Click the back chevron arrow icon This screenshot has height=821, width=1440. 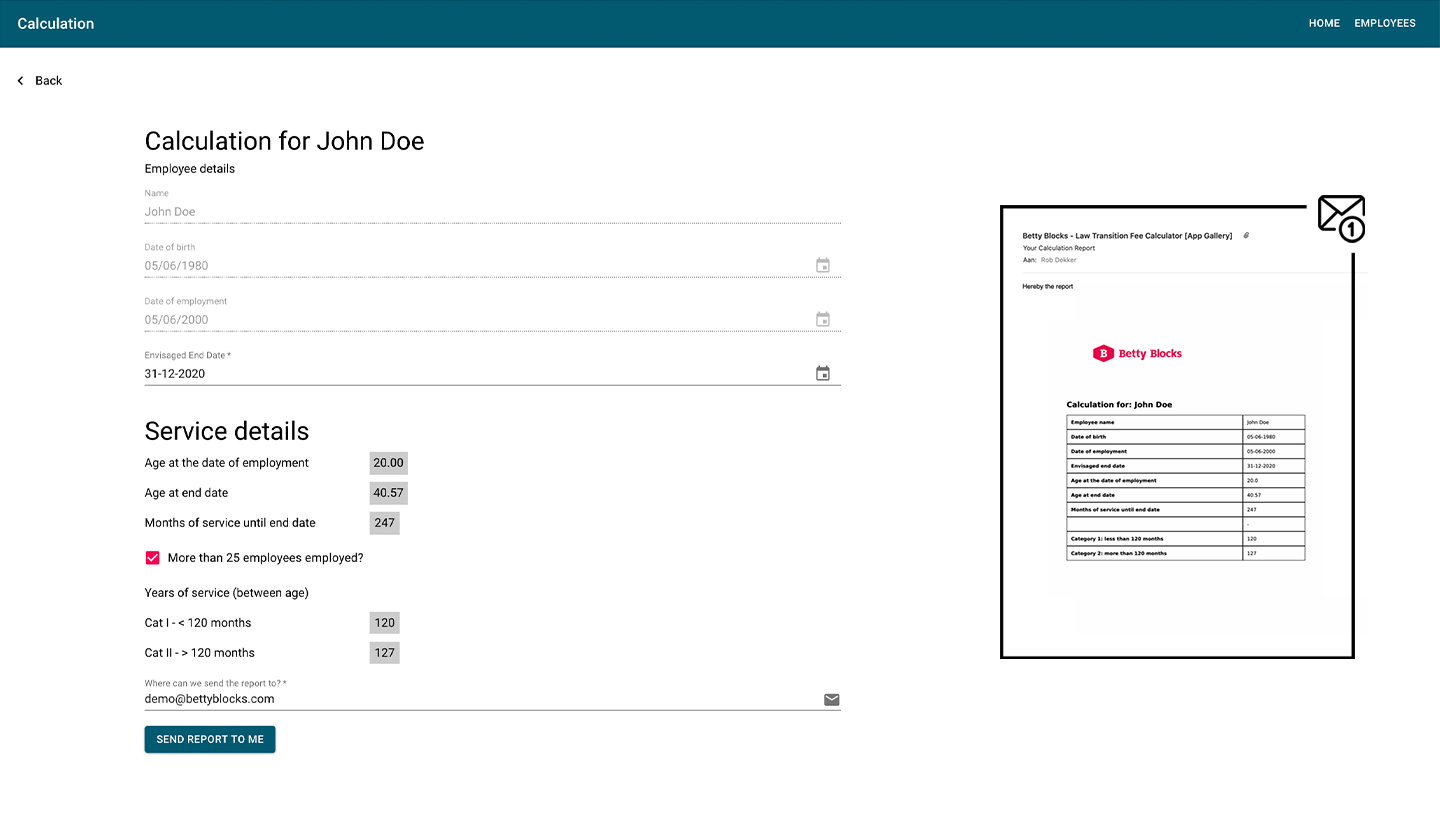(20, 81)
